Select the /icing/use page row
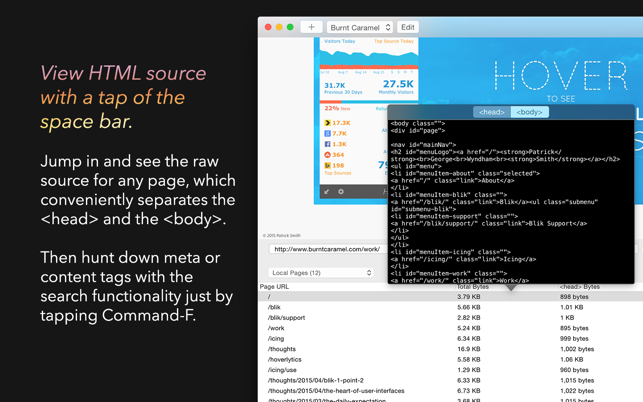 451,370
